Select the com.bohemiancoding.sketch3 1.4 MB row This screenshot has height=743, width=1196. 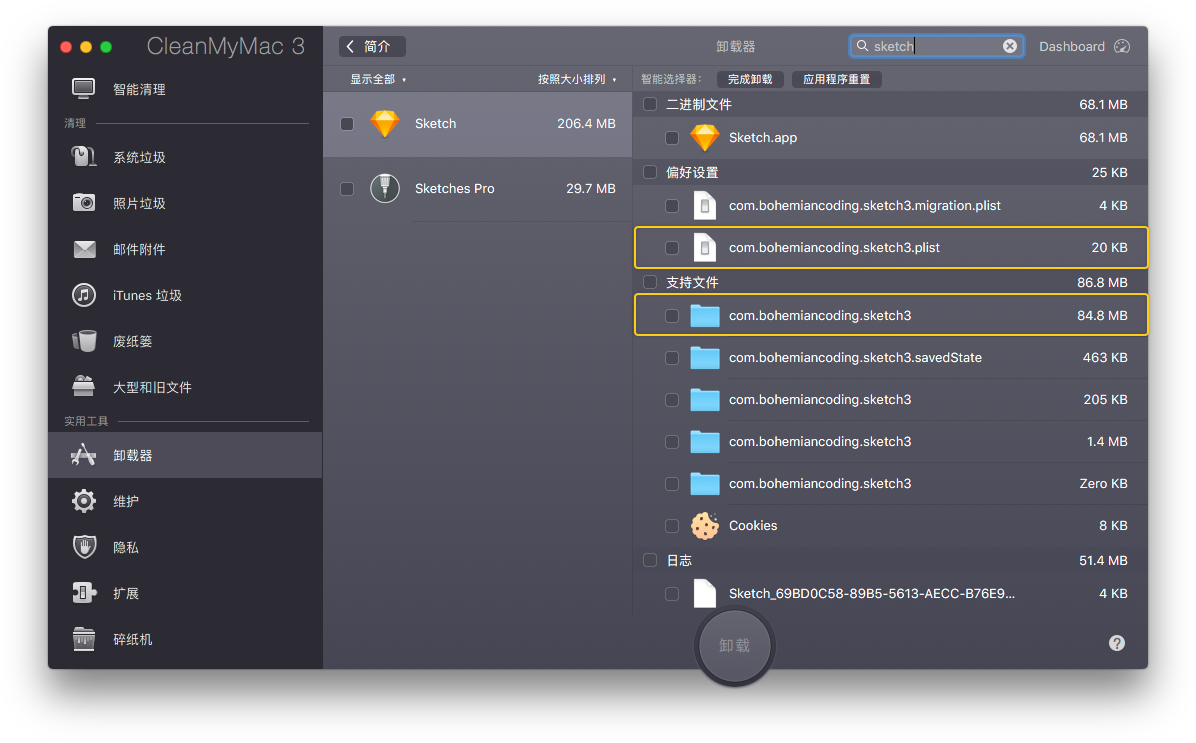point(890,441)
